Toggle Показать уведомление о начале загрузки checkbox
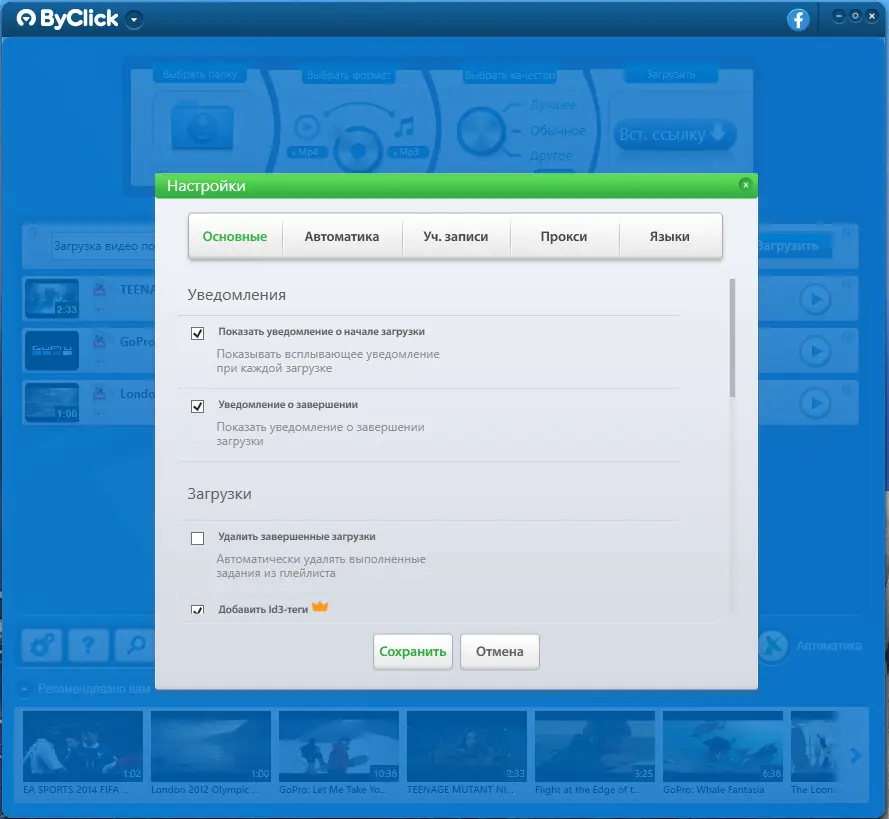The height and width of the screenshot is (819, 889). click(197, 333)
